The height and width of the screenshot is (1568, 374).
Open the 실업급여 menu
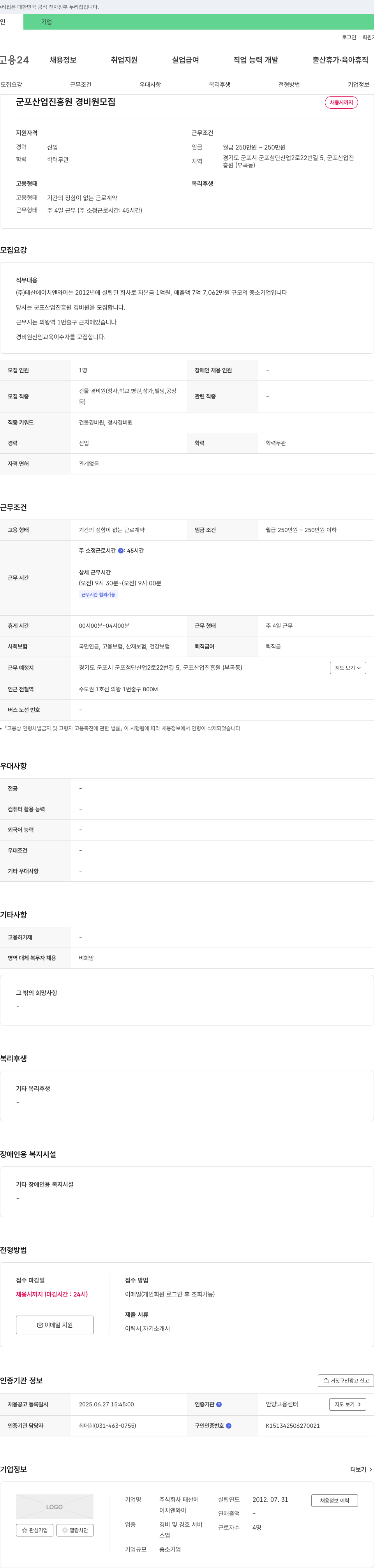tap(185, 60)
